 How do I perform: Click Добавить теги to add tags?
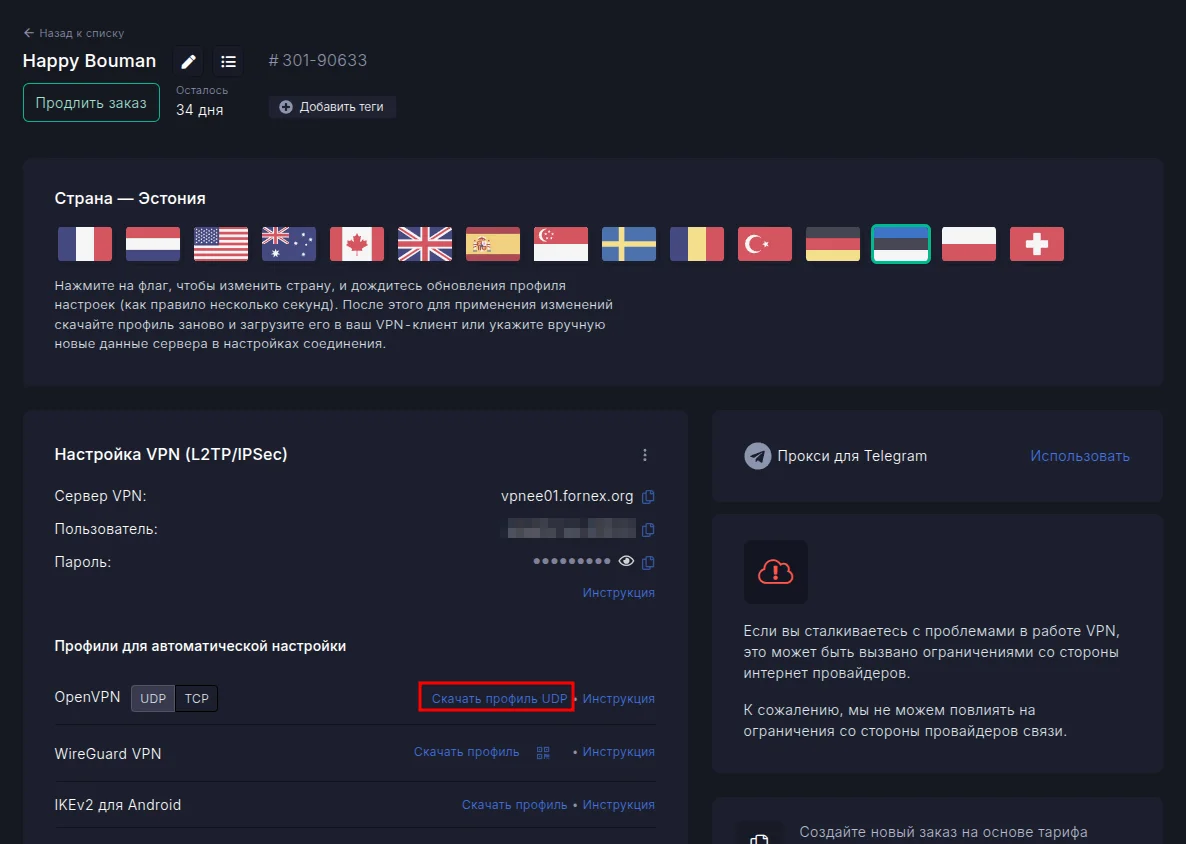coord(332,107)
